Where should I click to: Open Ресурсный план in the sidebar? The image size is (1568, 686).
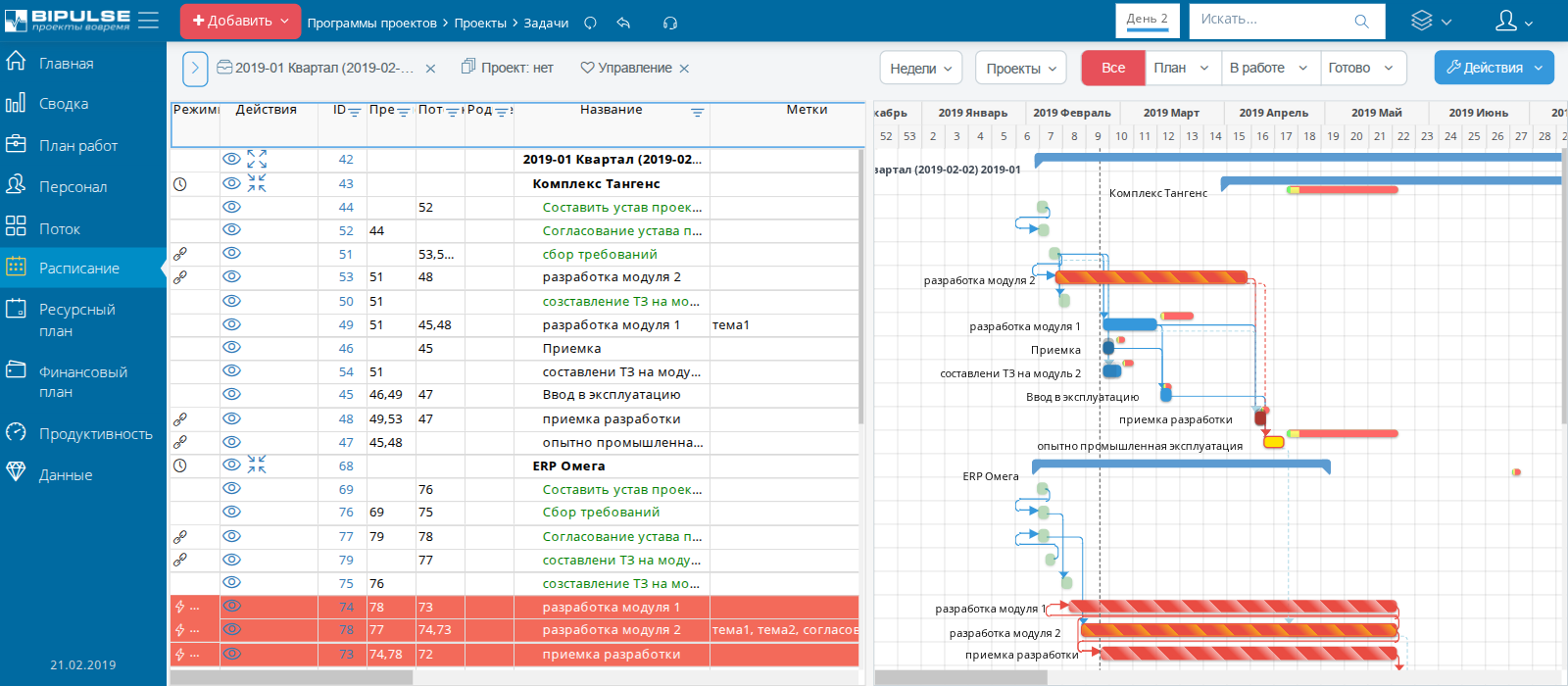76,319
